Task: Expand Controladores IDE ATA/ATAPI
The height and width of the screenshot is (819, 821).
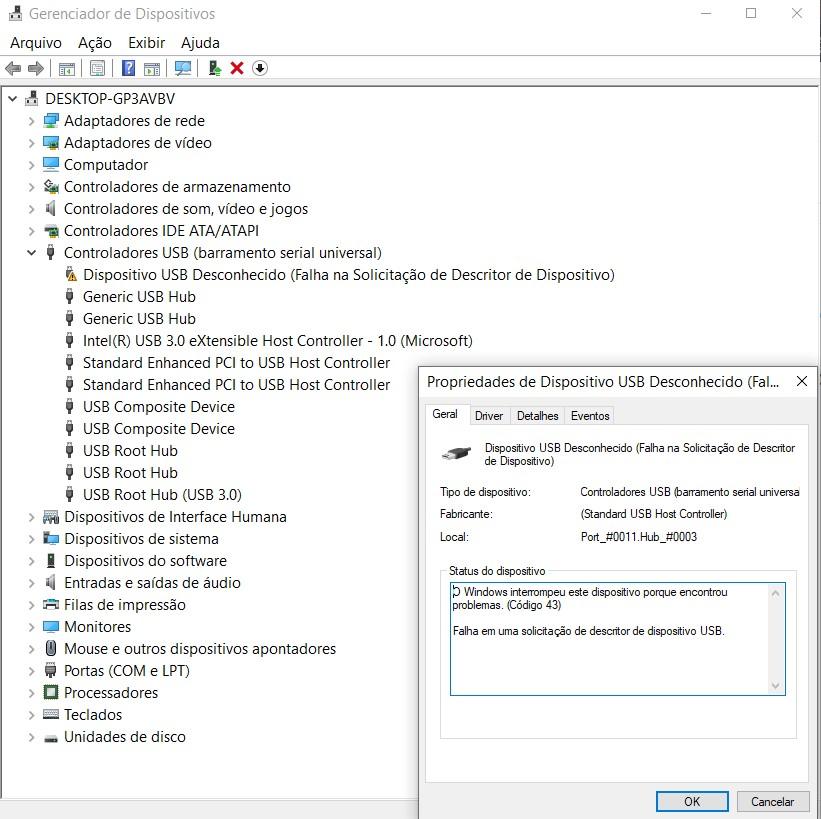Action: (x=31, y=231)
